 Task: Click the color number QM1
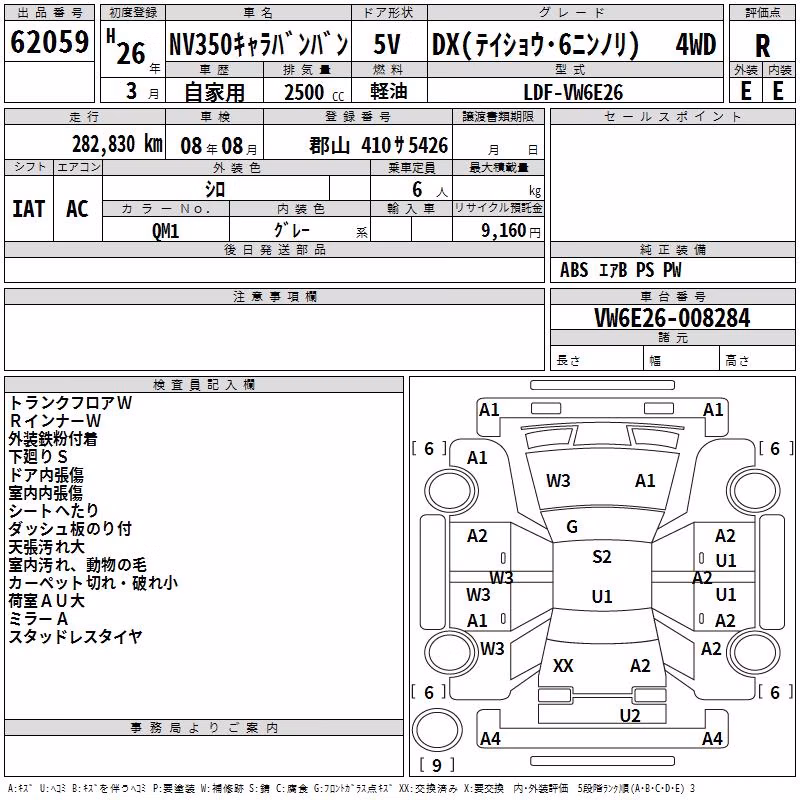coord(165,231)
